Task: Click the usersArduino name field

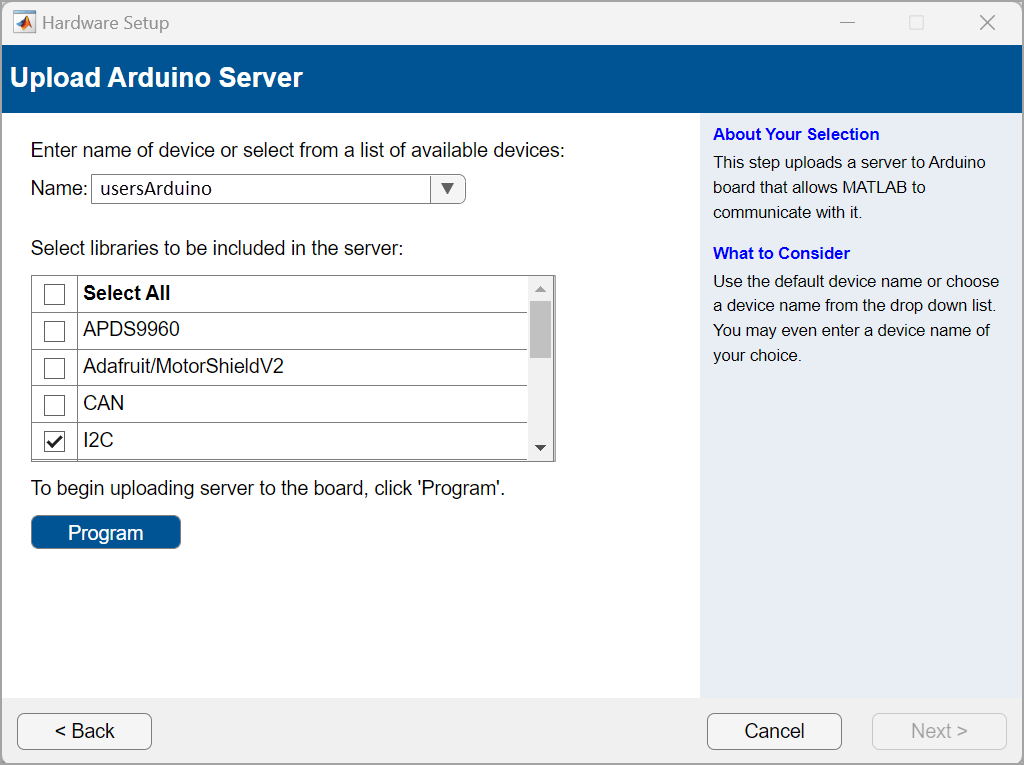Action: [x=260, y=189]
